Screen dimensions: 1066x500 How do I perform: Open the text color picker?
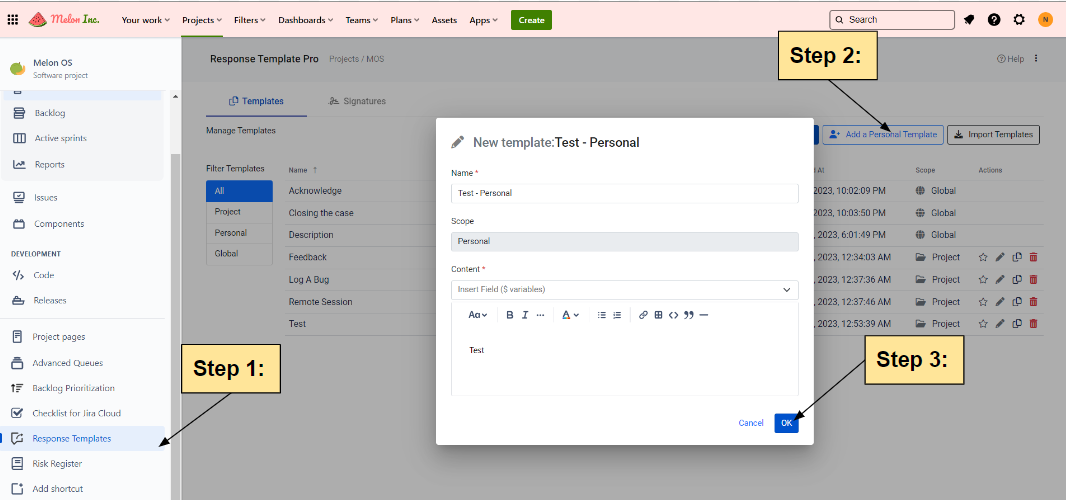tap(570, 315)
